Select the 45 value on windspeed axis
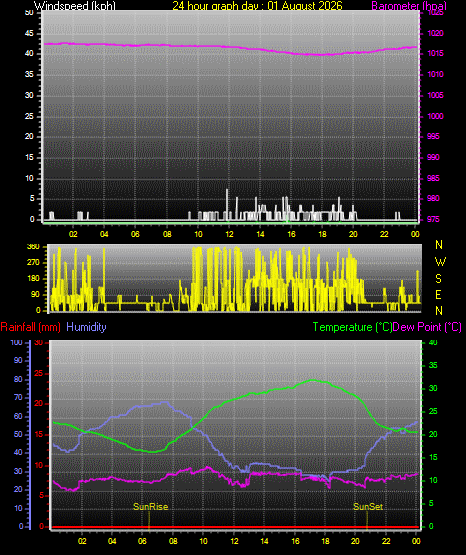The width and height of the screenshot is (466, 555). (29, 34)
